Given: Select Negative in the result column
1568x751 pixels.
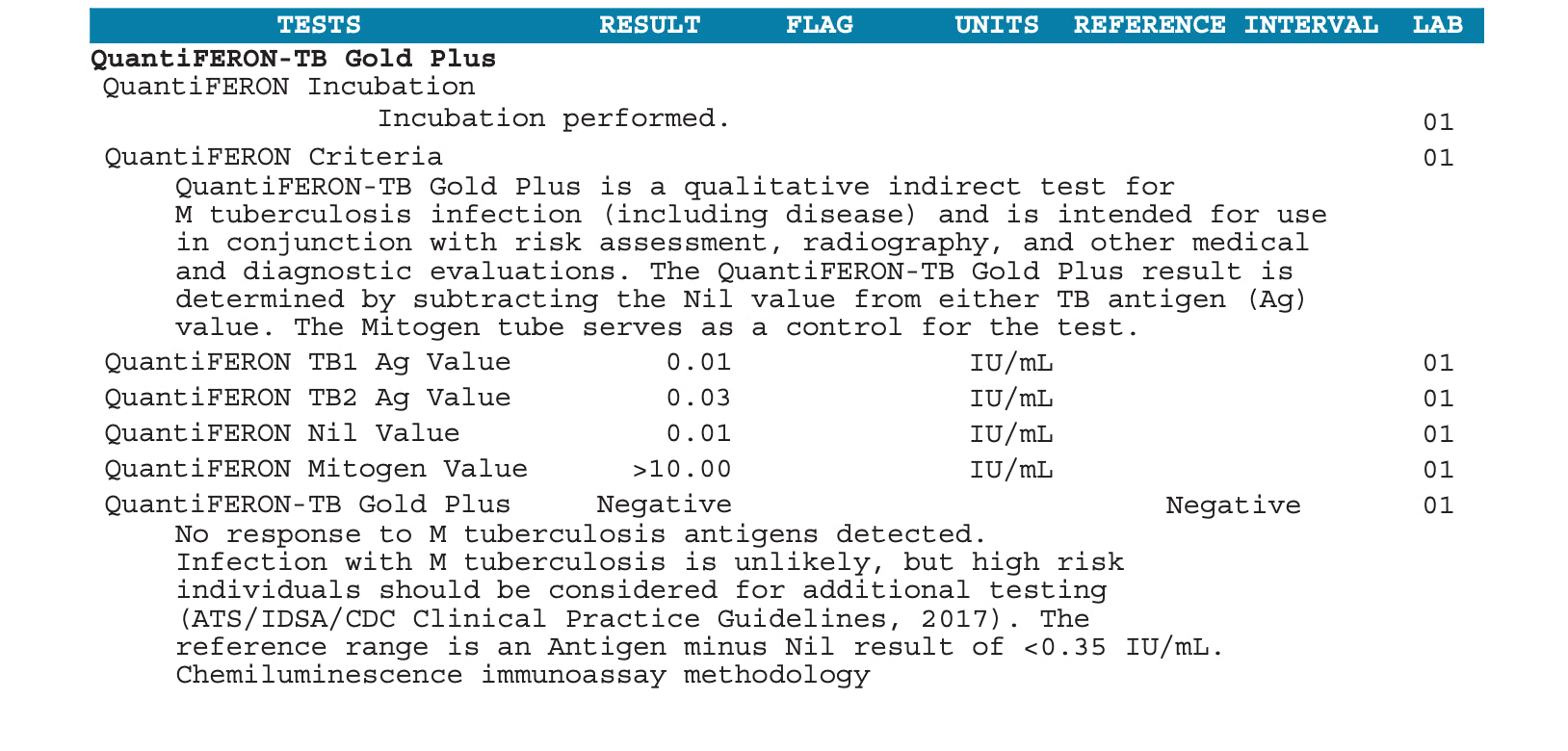Looking at the screenshot, I should [x=664, y=505].
